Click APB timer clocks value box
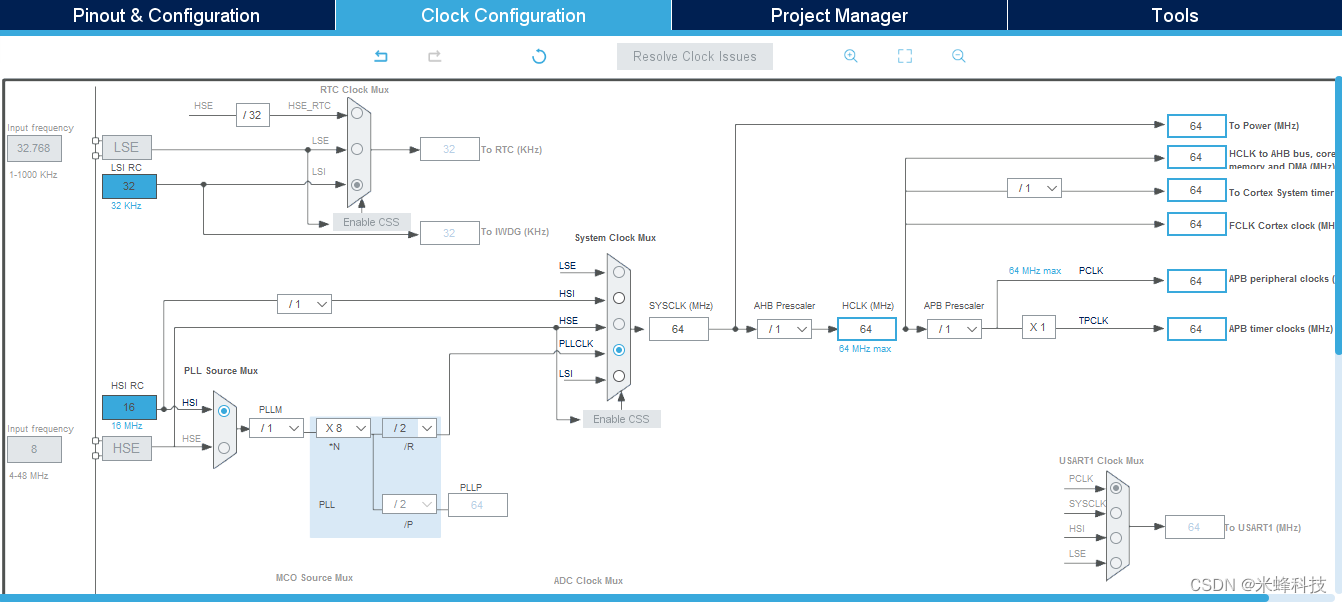Image resolution: width=1342 pixels, height=603 pixels. (1196, 329)
